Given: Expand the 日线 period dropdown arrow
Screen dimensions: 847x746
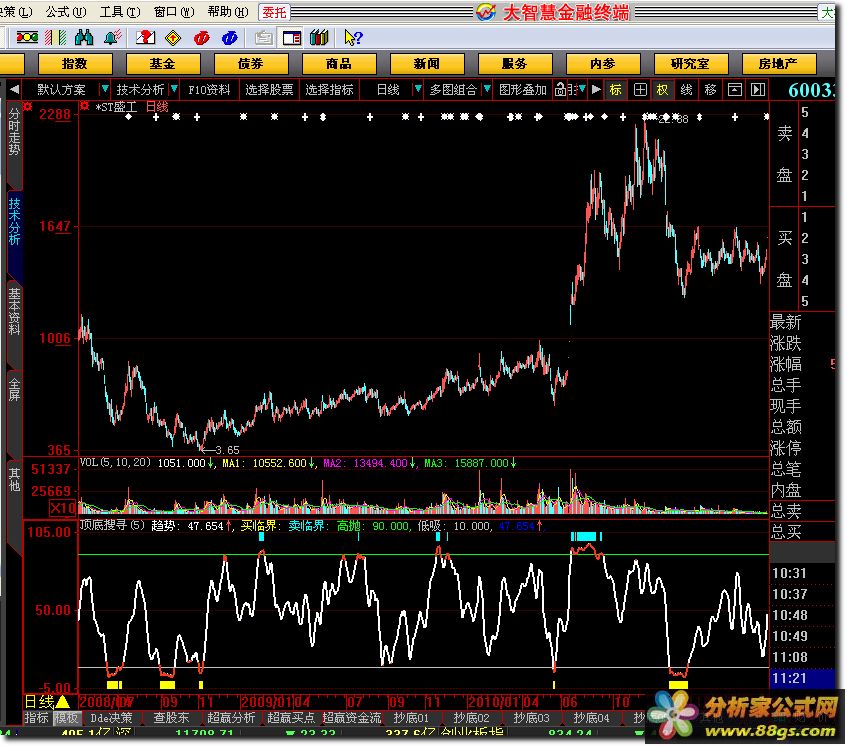Looking at the screenshot, I should click(417, 89).
